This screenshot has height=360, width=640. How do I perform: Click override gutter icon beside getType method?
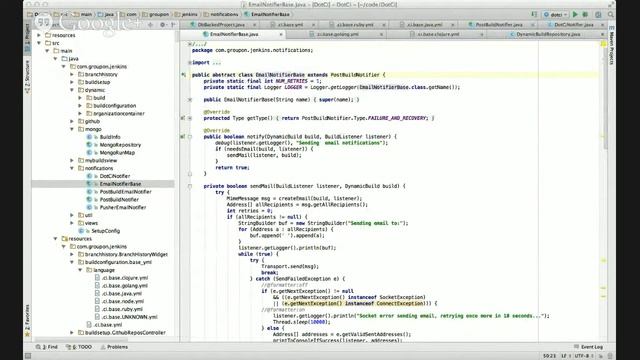(x=183, y=118)
